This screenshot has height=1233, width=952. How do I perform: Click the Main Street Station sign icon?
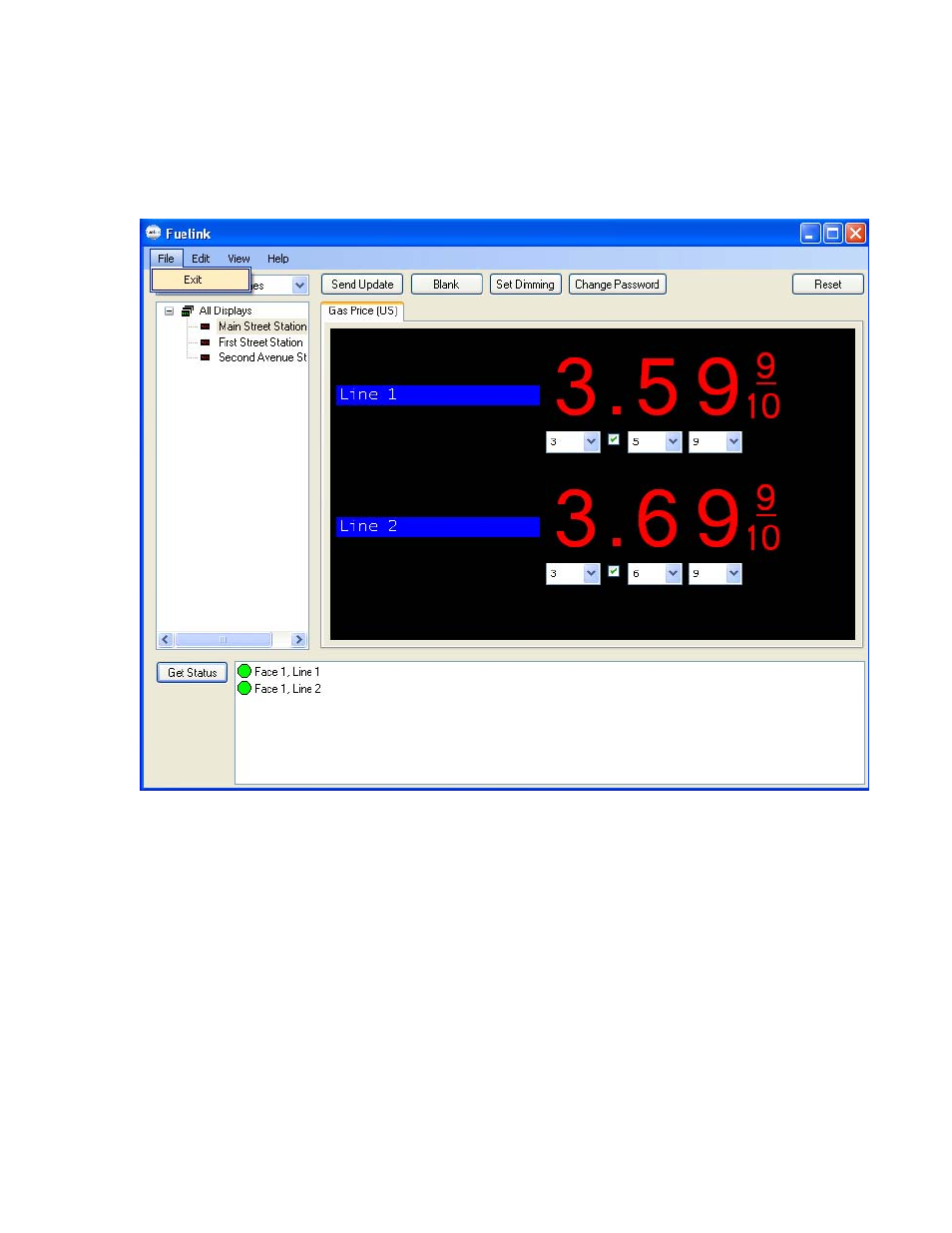(x=205, y=326)
